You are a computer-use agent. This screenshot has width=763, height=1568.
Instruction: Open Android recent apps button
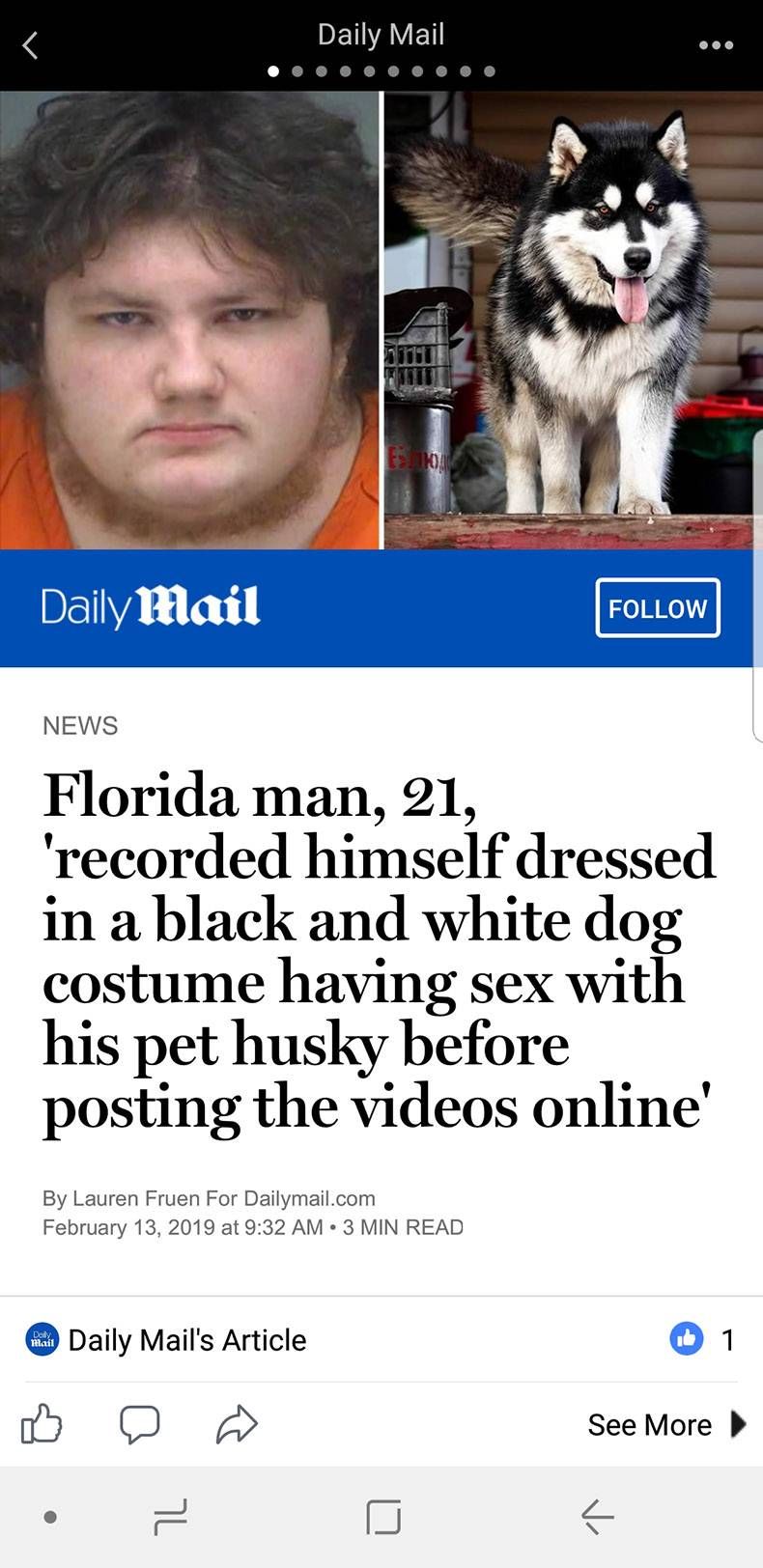click(170, 1517)
